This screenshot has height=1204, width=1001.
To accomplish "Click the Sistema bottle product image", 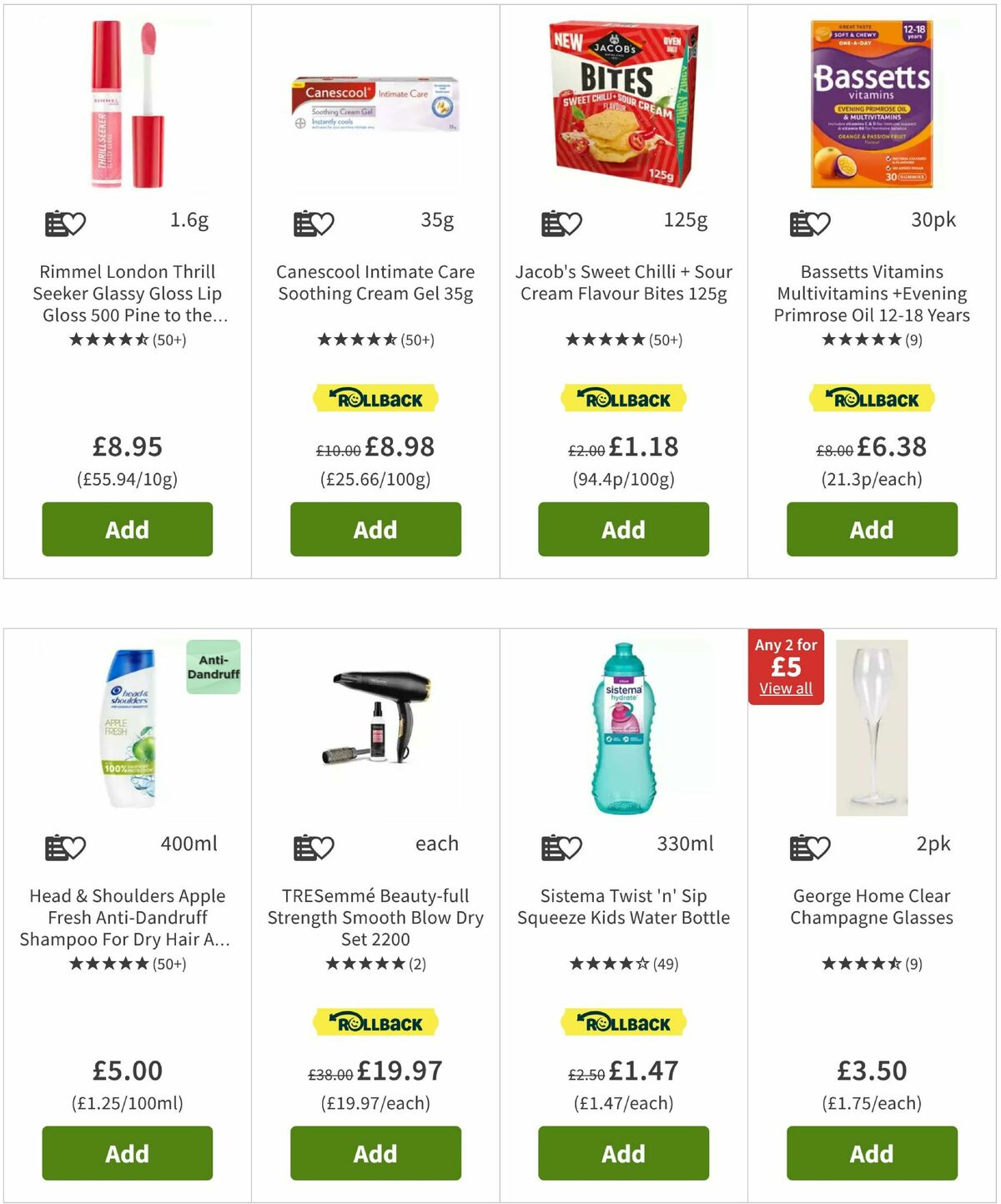I will (622, 726).
